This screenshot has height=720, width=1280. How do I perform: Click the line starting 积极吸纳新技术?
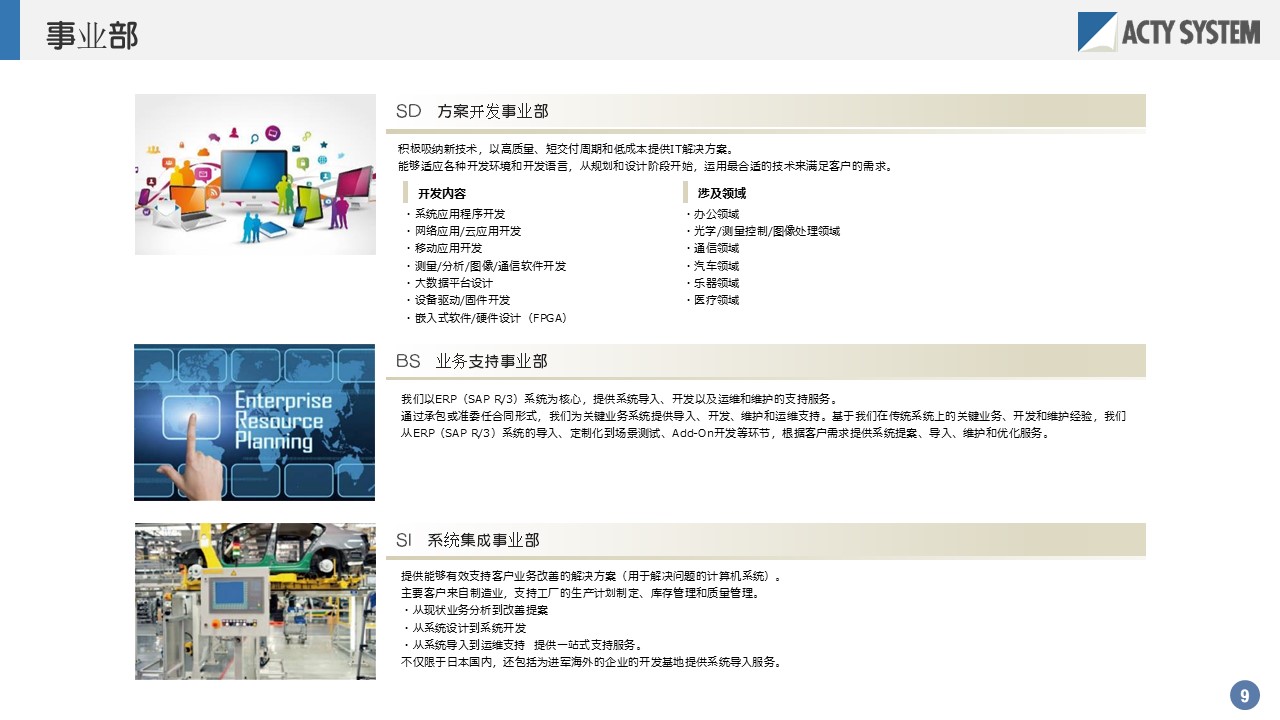pos(567,149)
